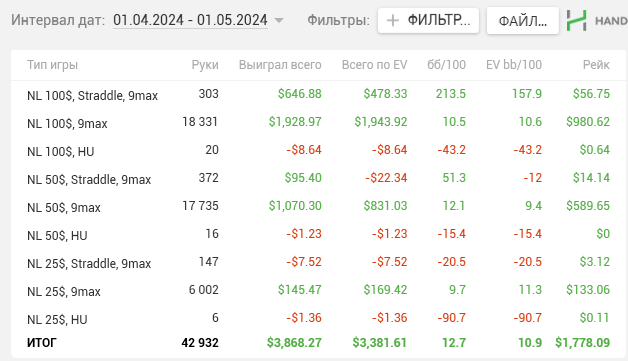Sort by the Тип игры column header
Screen dimensions: 628x361
tap(52, 65)
